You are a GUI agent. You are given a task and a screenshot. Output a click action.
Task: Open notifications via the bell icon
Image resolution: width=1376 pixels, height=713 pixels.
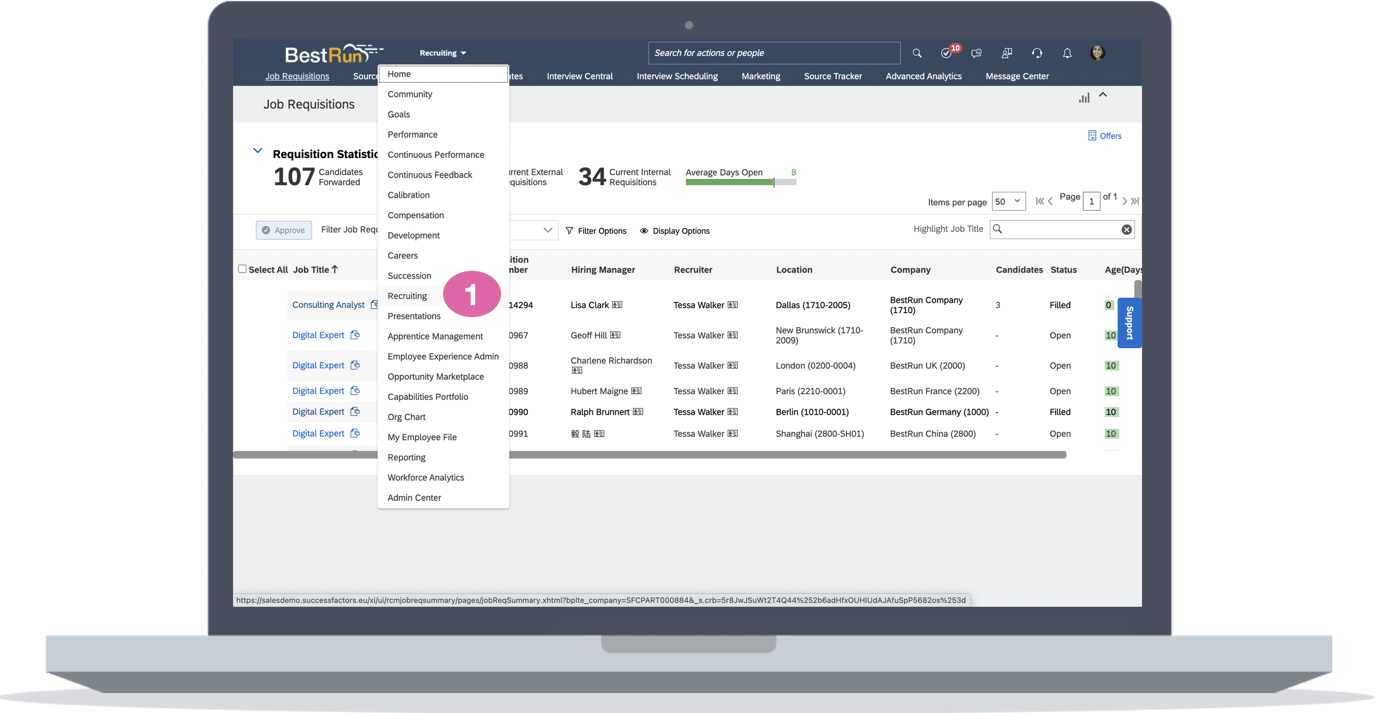coord(1066,53)
